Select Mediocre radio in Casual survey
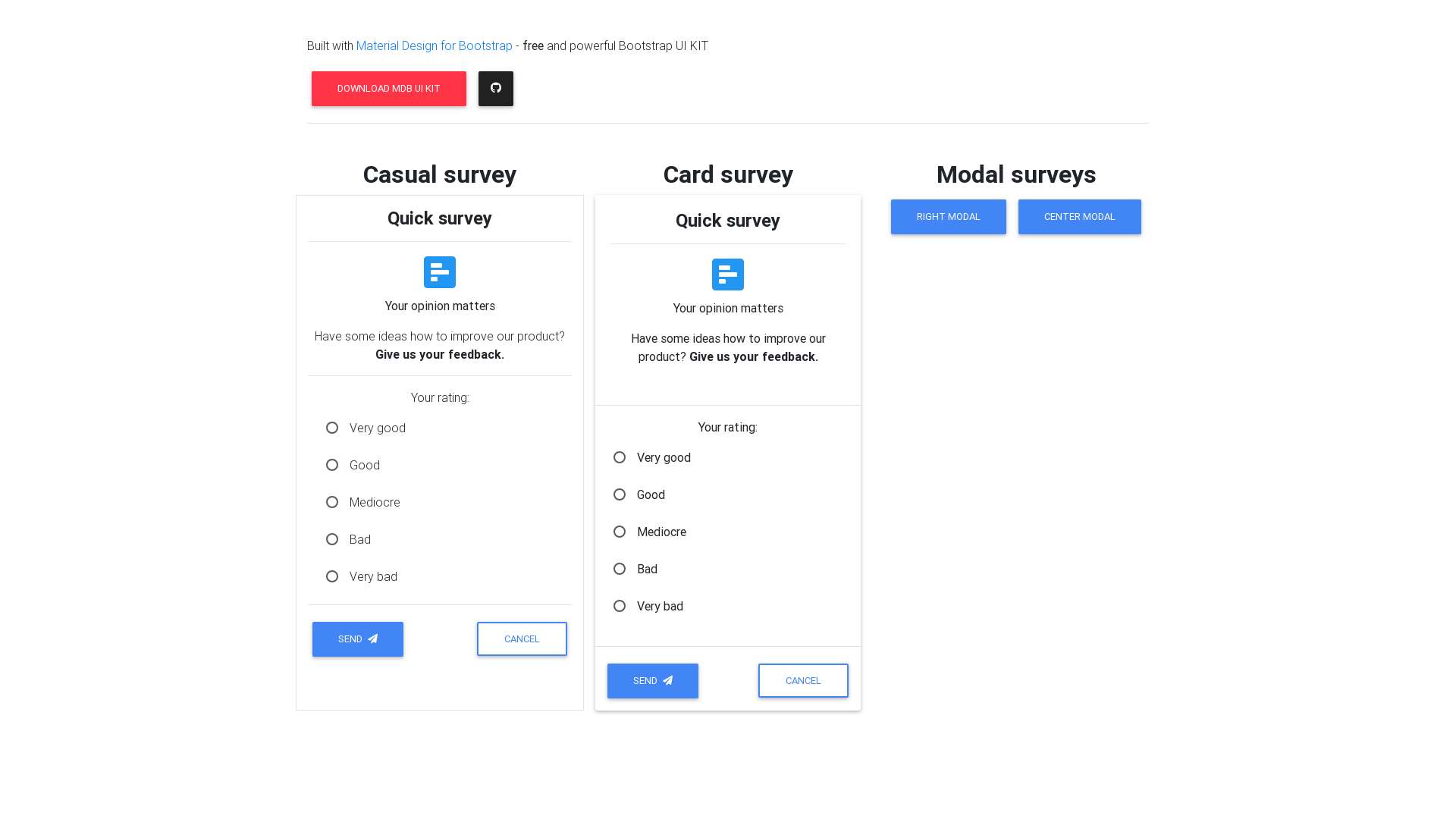1456x819 pixels. [332, 502]
